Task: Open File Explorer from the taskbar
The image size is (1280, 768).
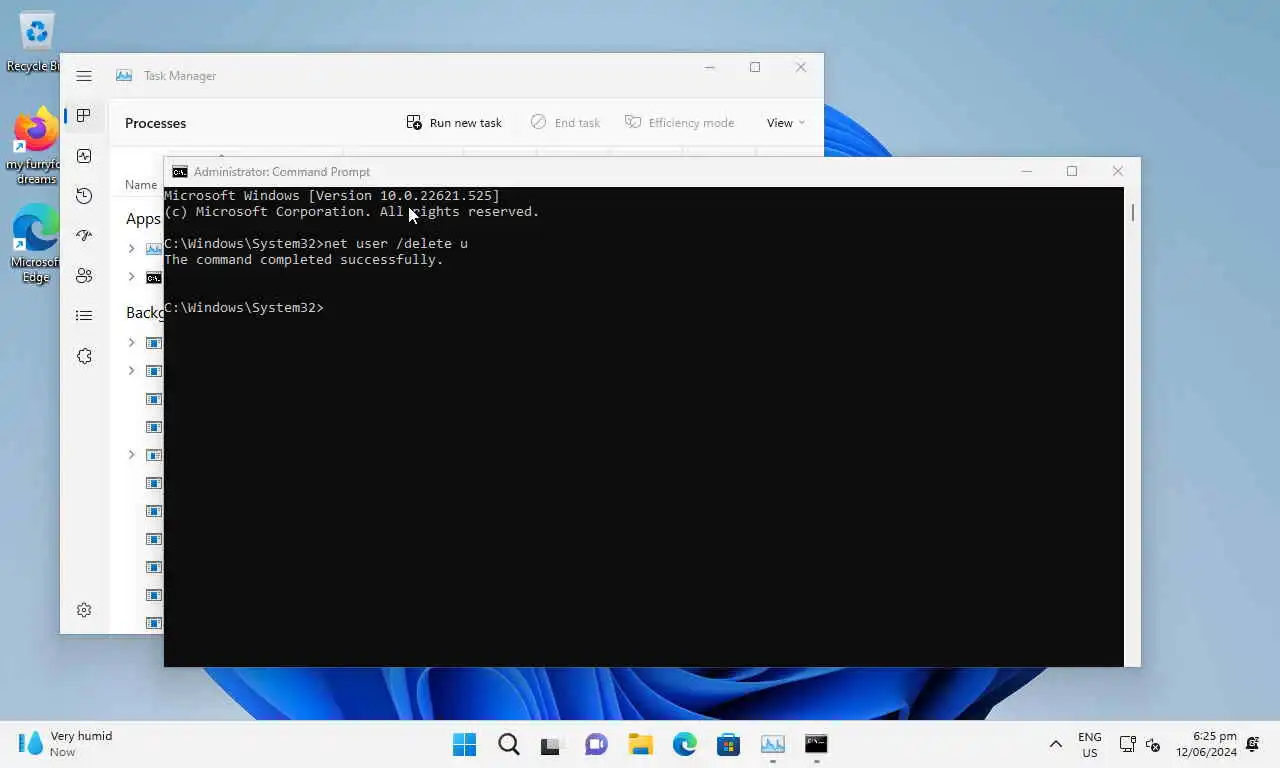Action: pyautogui.click(x=640, y=744)
